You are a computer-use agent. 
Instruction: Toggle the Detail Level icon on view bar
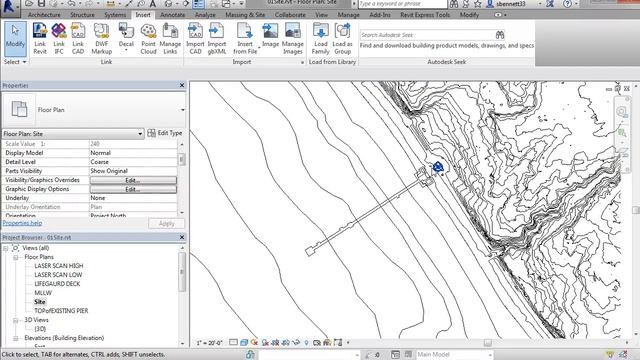point(233,342)
